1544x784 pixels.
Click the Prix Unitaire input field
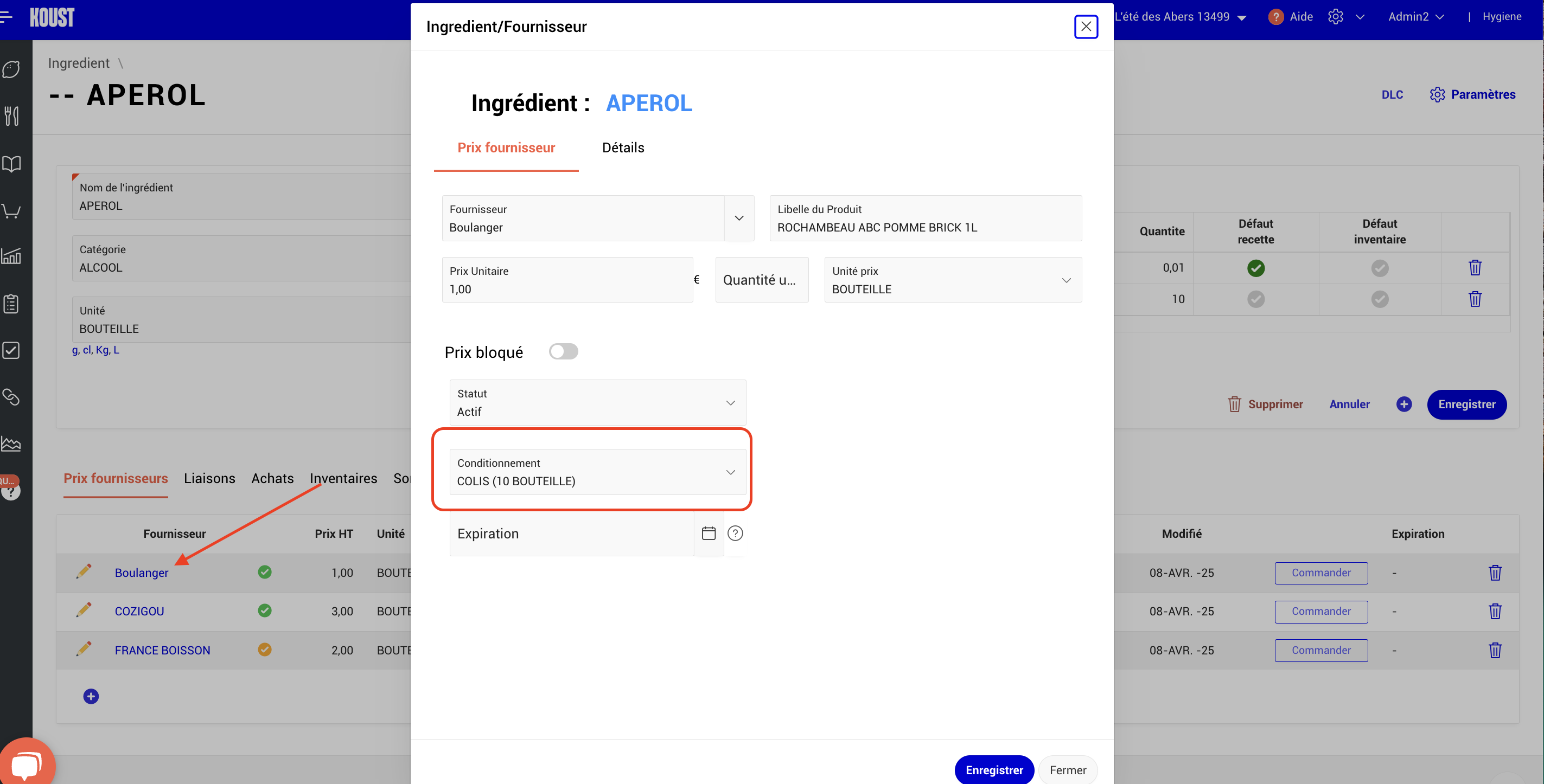567,280
